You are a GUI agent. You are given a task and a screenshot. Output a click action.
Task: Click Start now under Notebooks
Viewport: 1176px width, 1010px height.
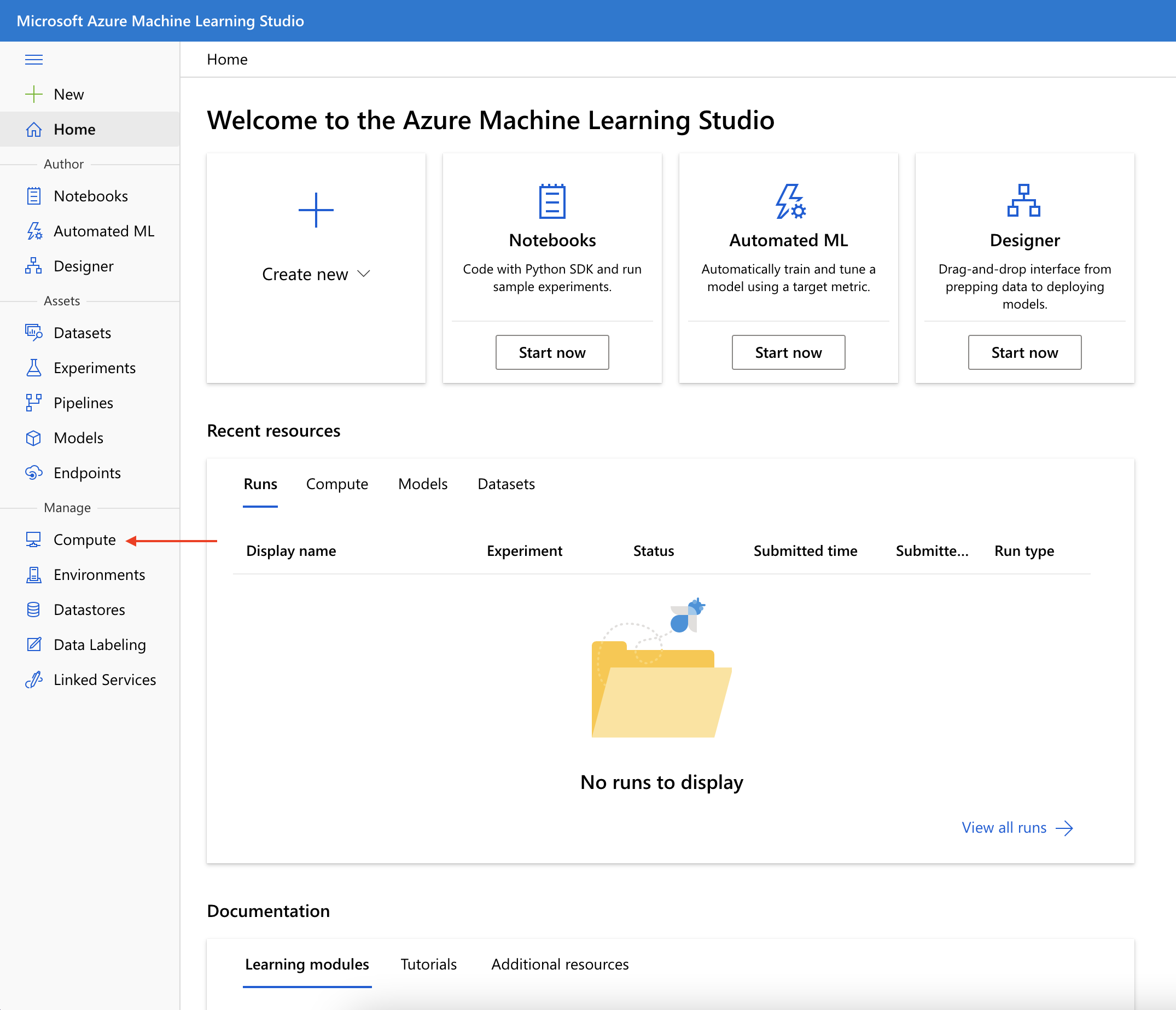(x=552, y=352)
